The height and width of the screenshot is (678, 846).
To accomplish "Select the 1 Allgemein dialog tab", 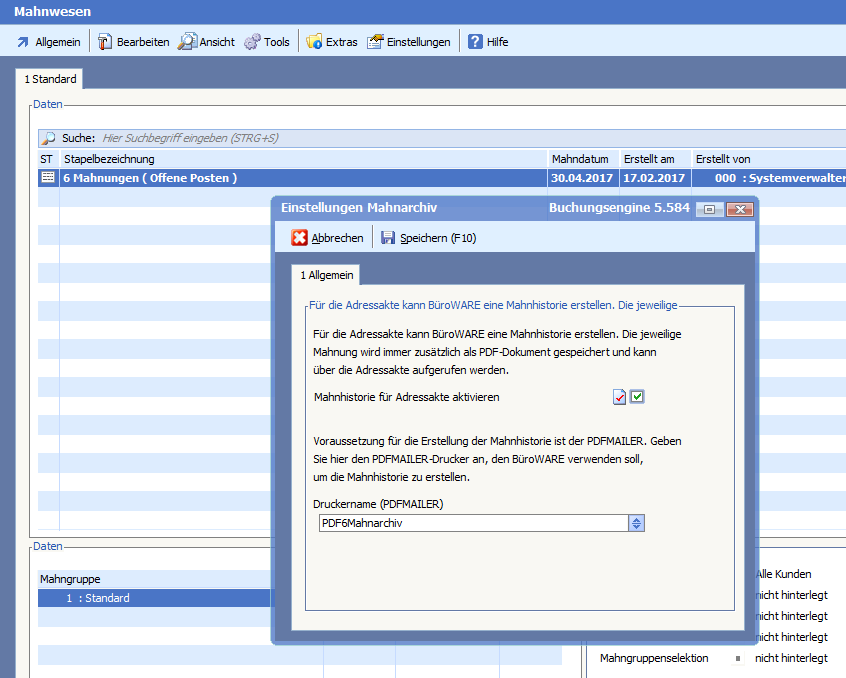I will coord(323,275).
